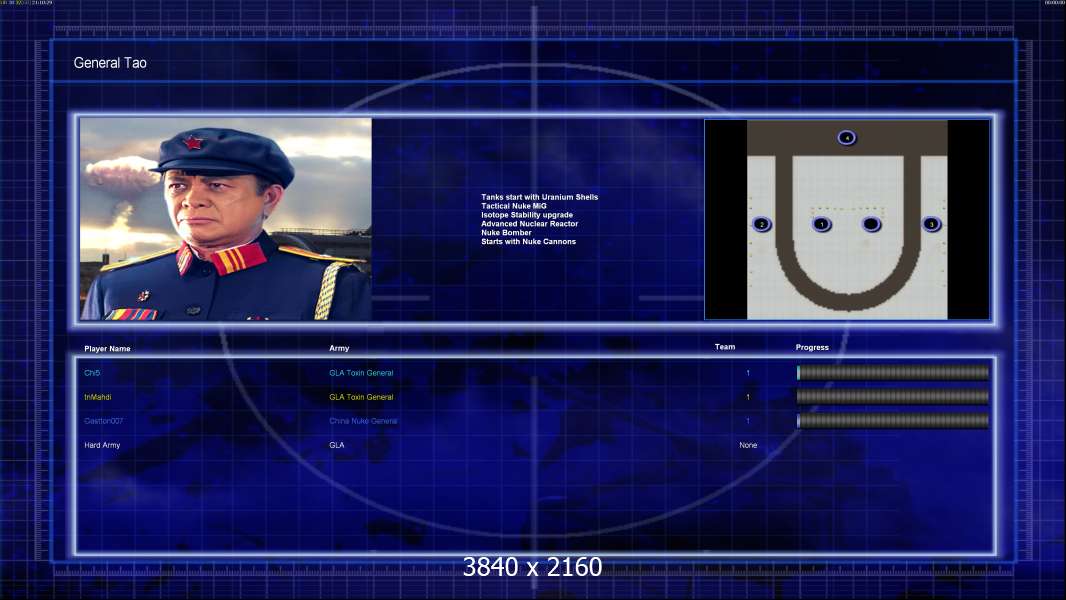
Task: Click the 'Army' column header
Action: click(x=339, y=348)
